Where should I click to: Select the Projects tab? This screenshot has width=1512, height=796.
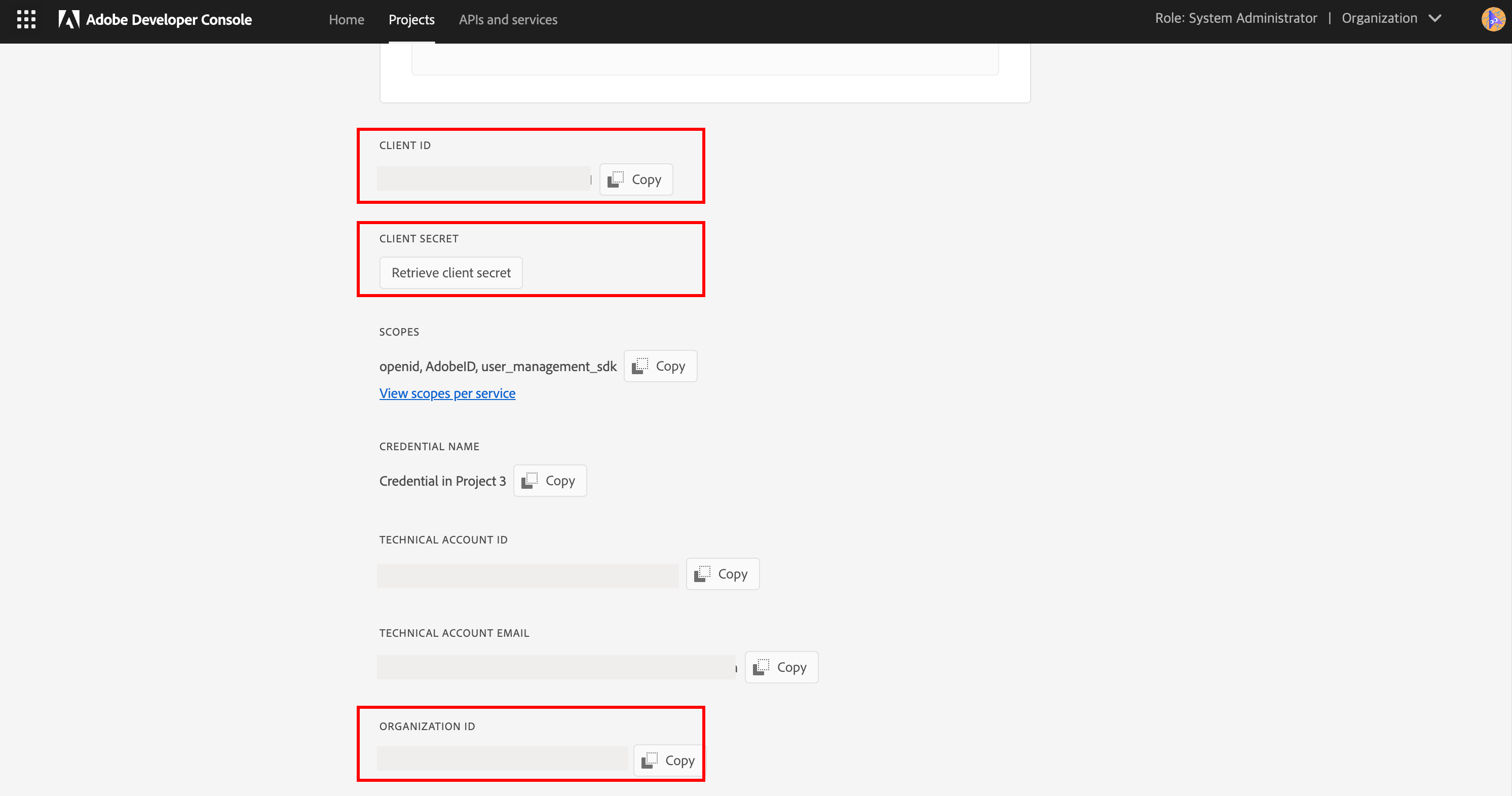411,19
